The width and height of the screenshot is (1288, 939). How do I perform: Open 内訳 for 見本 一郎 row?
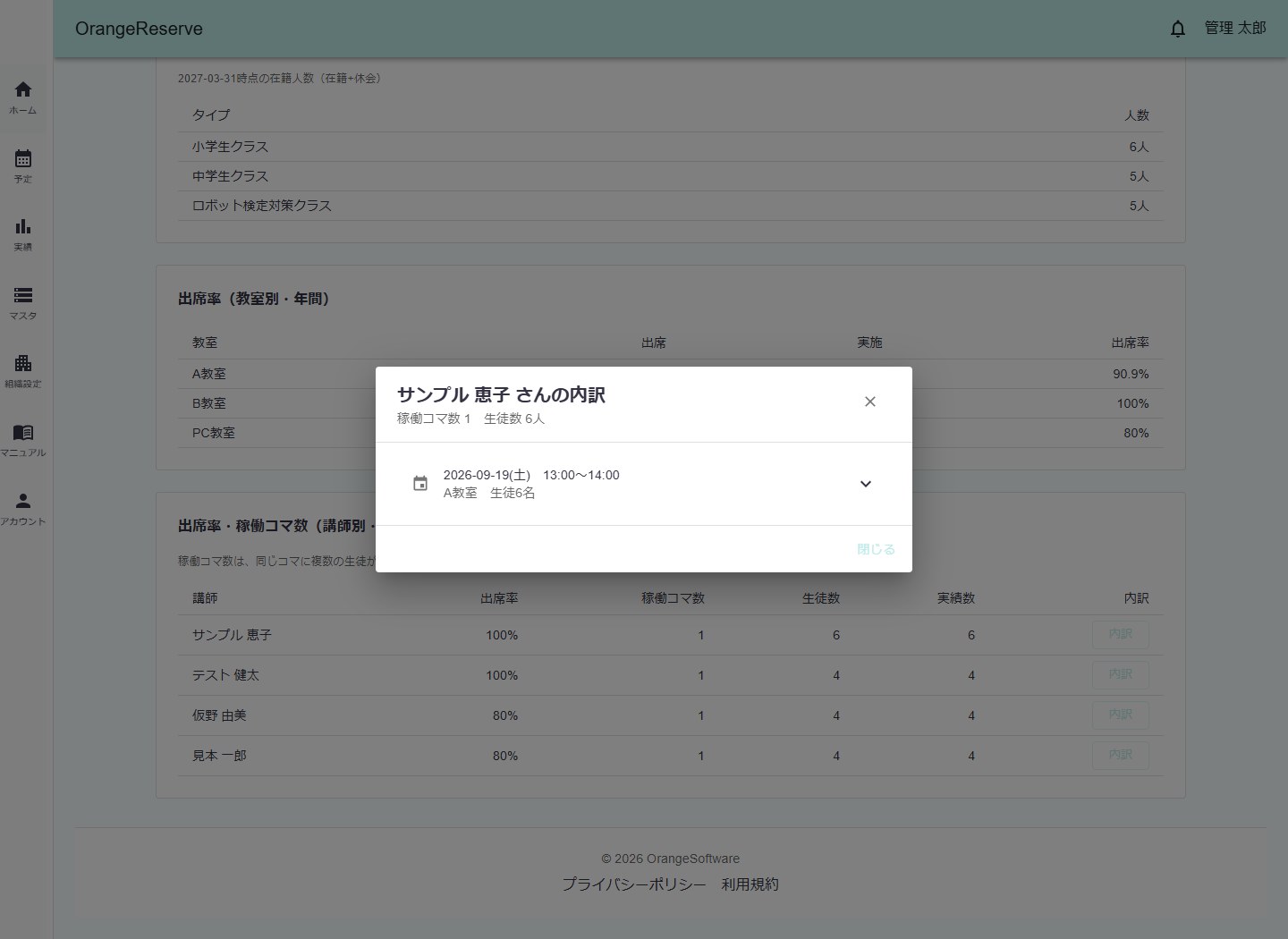pos(1121,755)
